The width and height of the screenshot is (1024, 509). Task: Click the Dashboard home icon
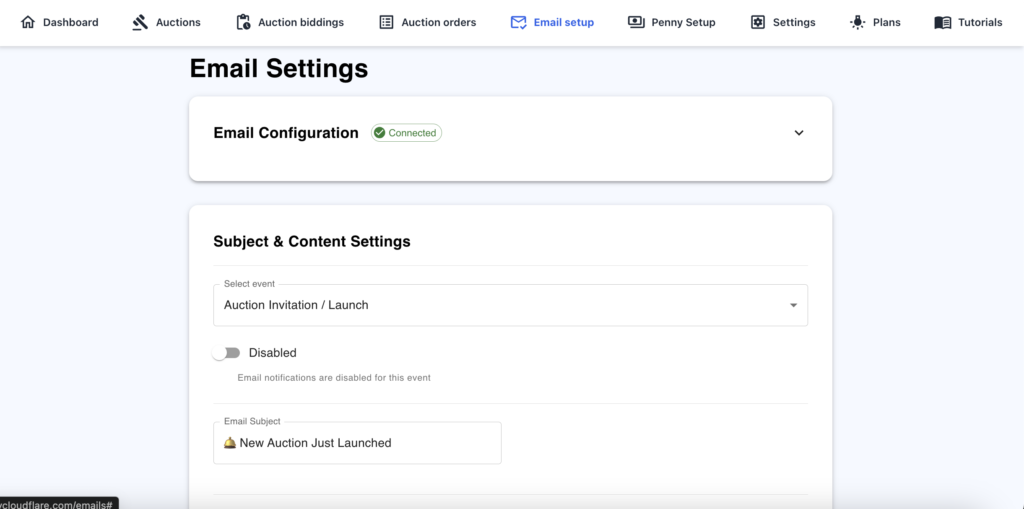[x=28, y=22]
